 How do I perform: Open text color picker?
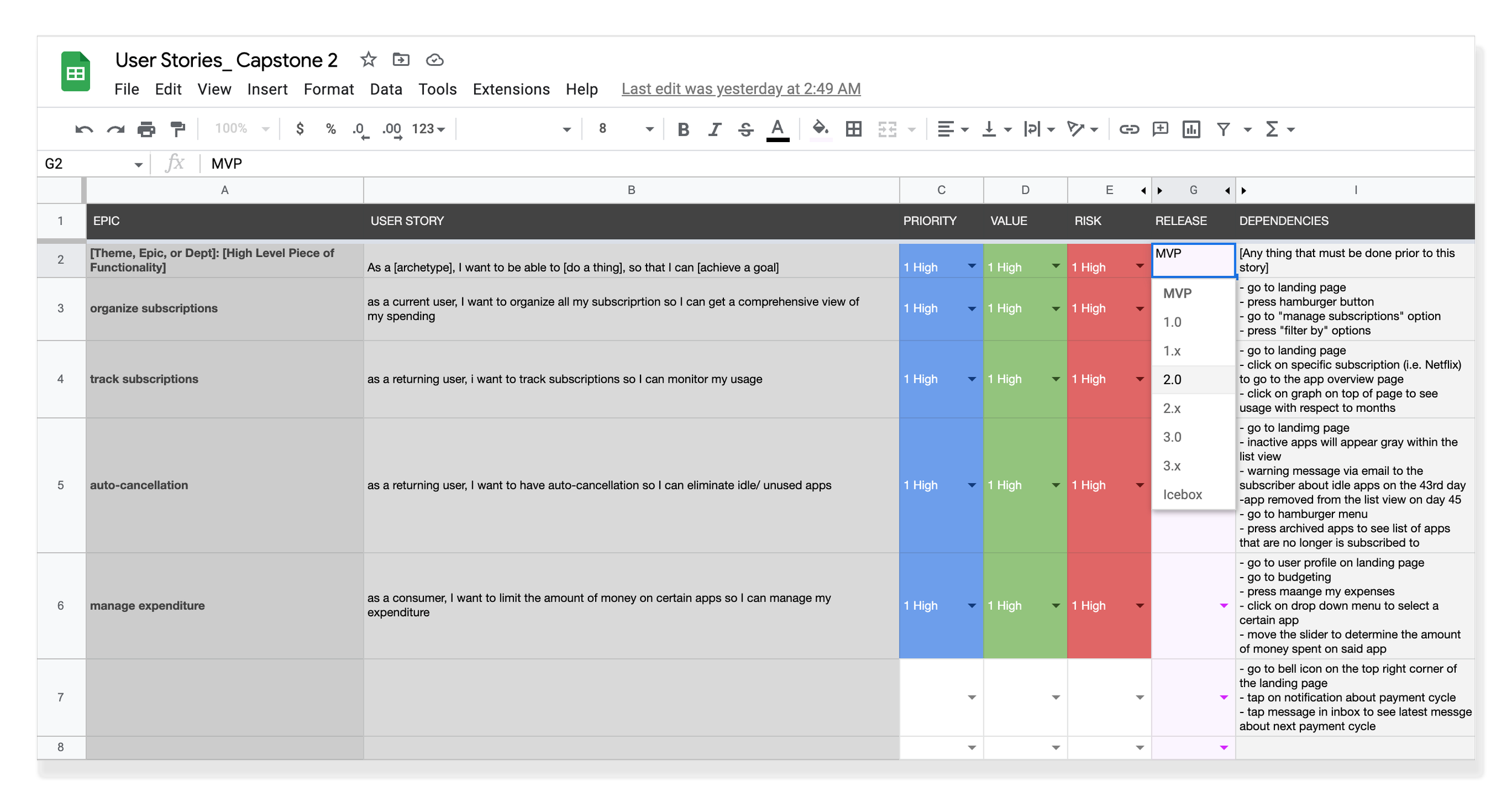[777, 129]
